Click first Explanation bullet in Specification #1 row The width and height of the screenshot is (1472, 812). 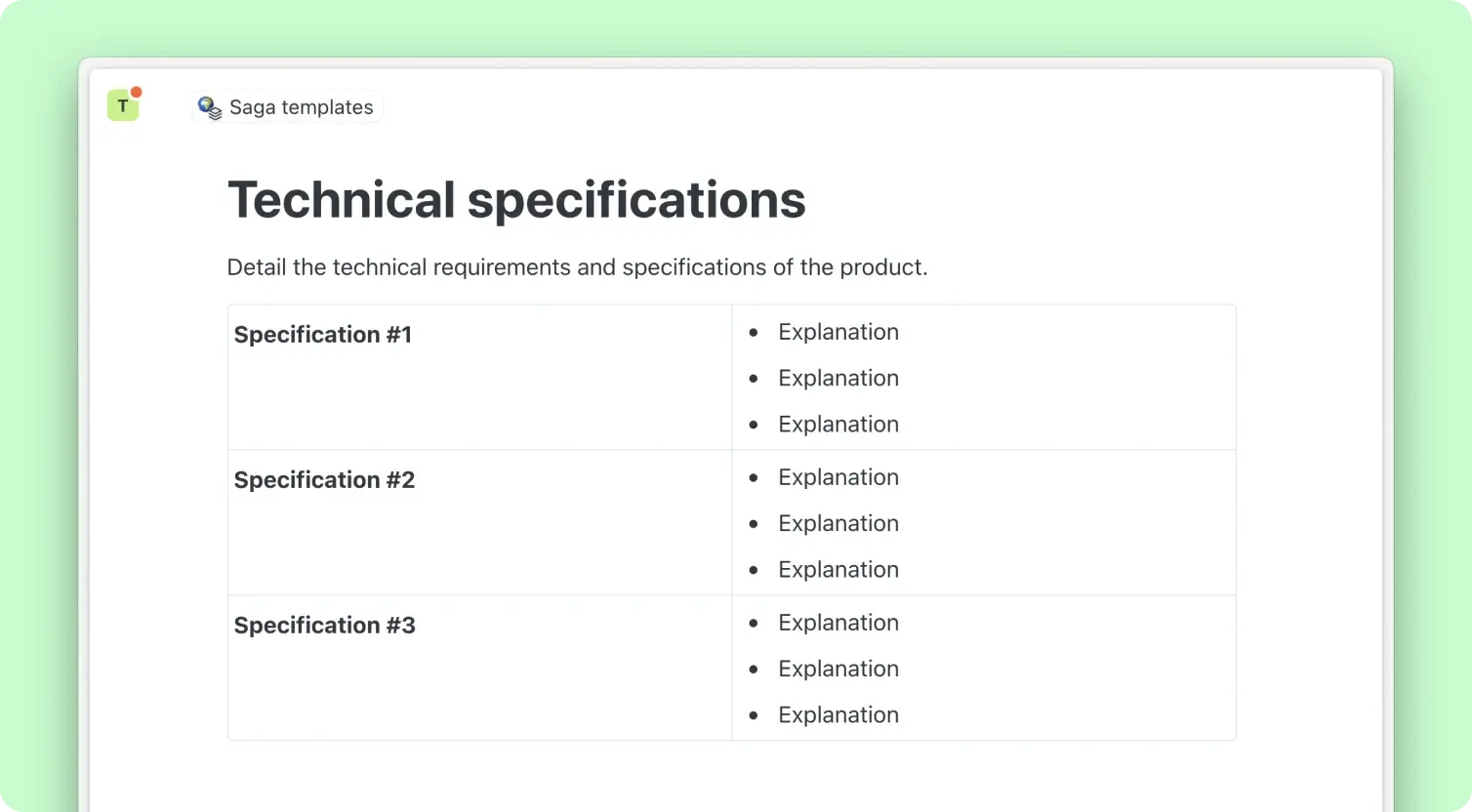coord(838,332)
